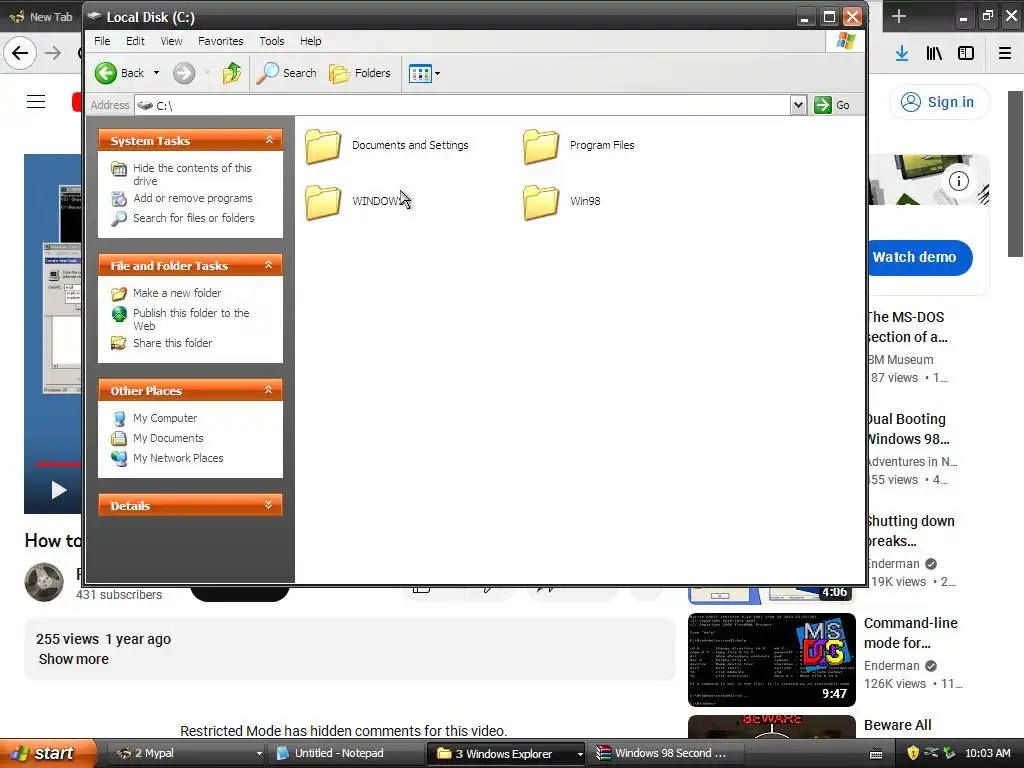Open the Favorites menu
The height and width of the screenshot is (768, 1024).
click(x=221, y=41)
